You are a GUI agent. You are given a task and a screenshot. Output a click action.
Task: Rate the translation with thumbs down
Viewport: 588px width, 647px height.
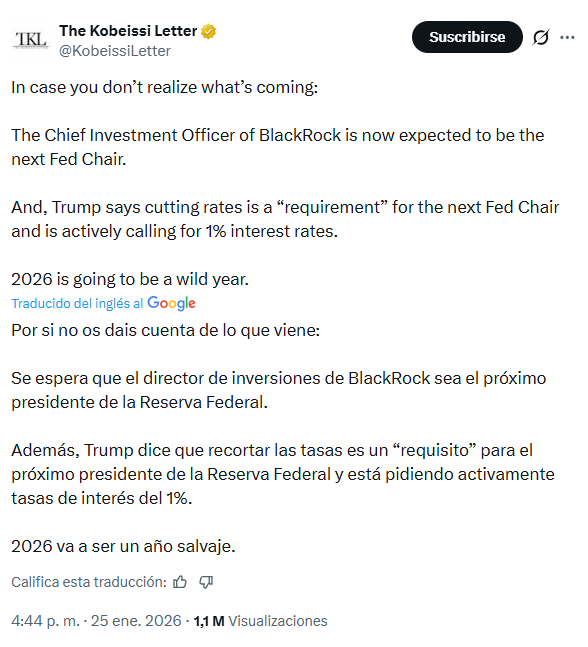pos(206,582)
